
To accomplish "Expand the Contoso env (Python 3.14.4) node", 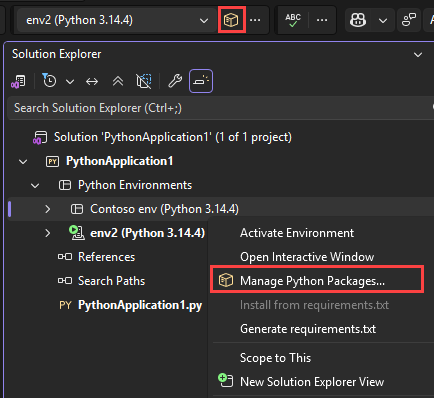I will pos(48,209).
